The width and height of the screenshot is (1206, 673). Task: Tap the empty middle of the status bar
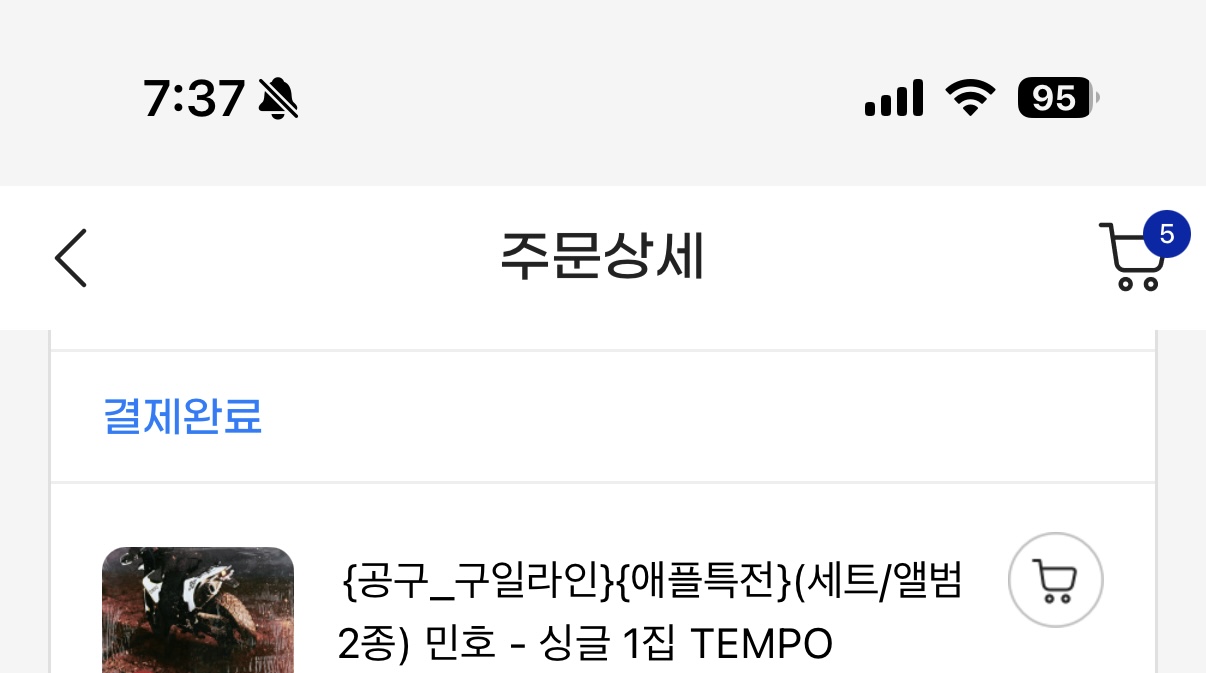tap(580, 98)
